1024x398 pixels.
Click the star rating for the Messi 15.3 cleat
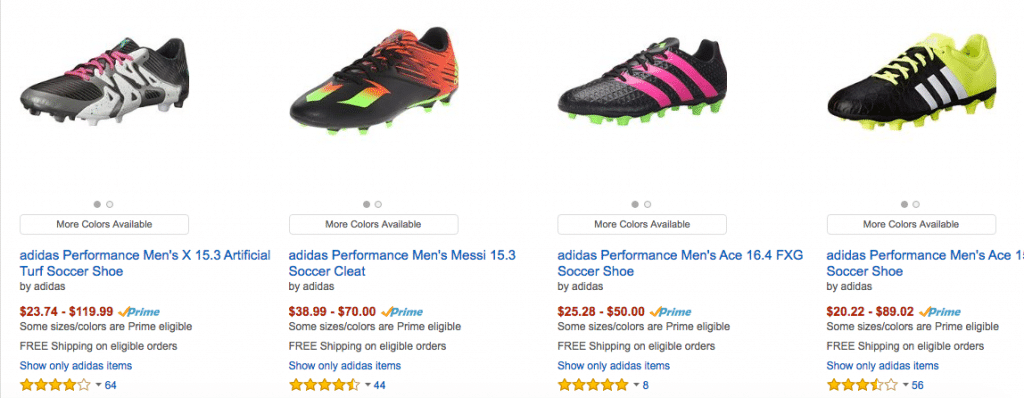324,385
